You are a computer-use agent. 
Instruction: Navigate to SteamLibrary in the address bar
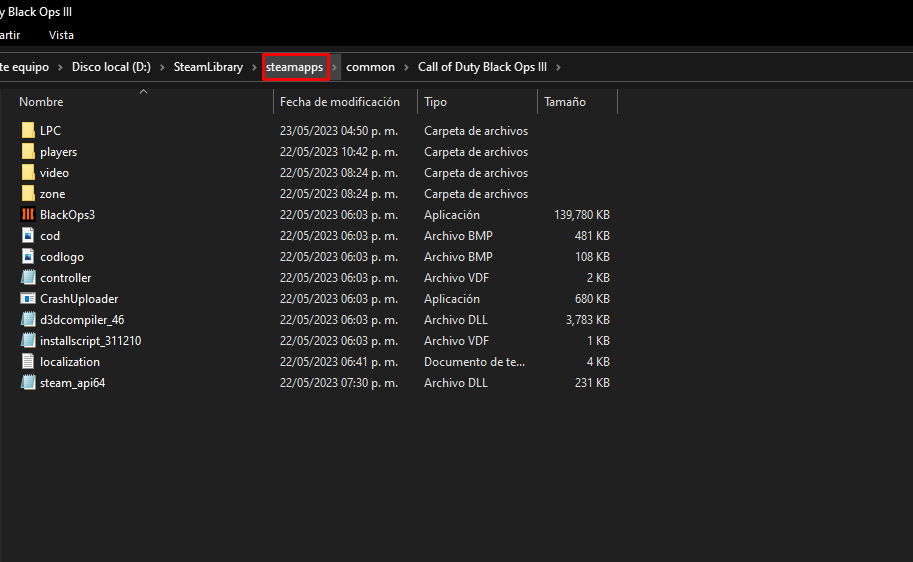[208, 67]
